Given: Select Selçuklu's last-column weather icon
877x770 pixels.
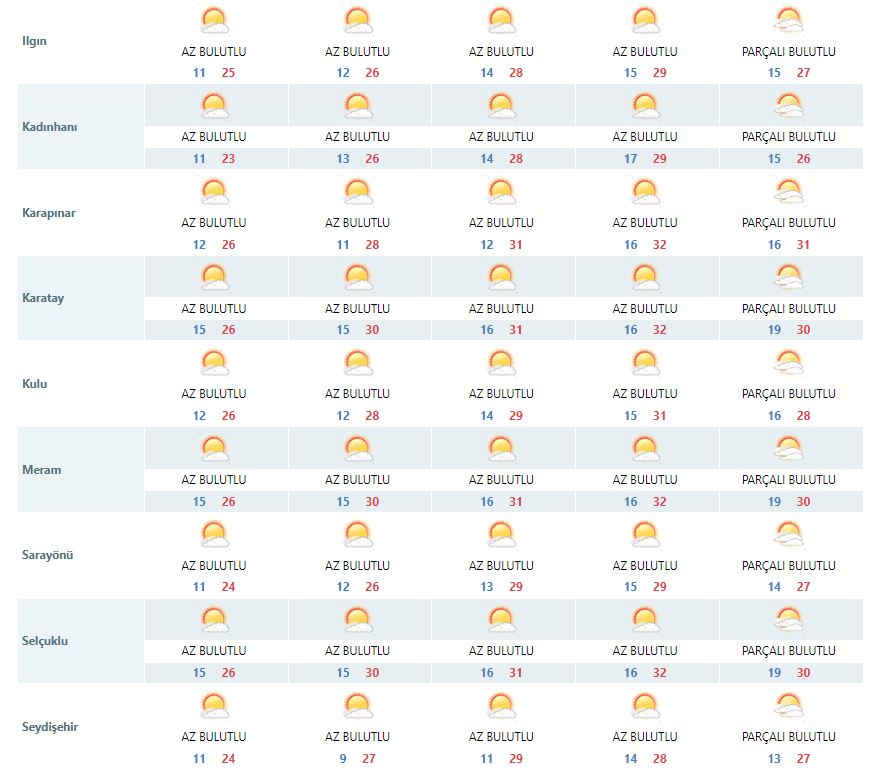Looking at the screenshot, I should [x=789, y=620].
